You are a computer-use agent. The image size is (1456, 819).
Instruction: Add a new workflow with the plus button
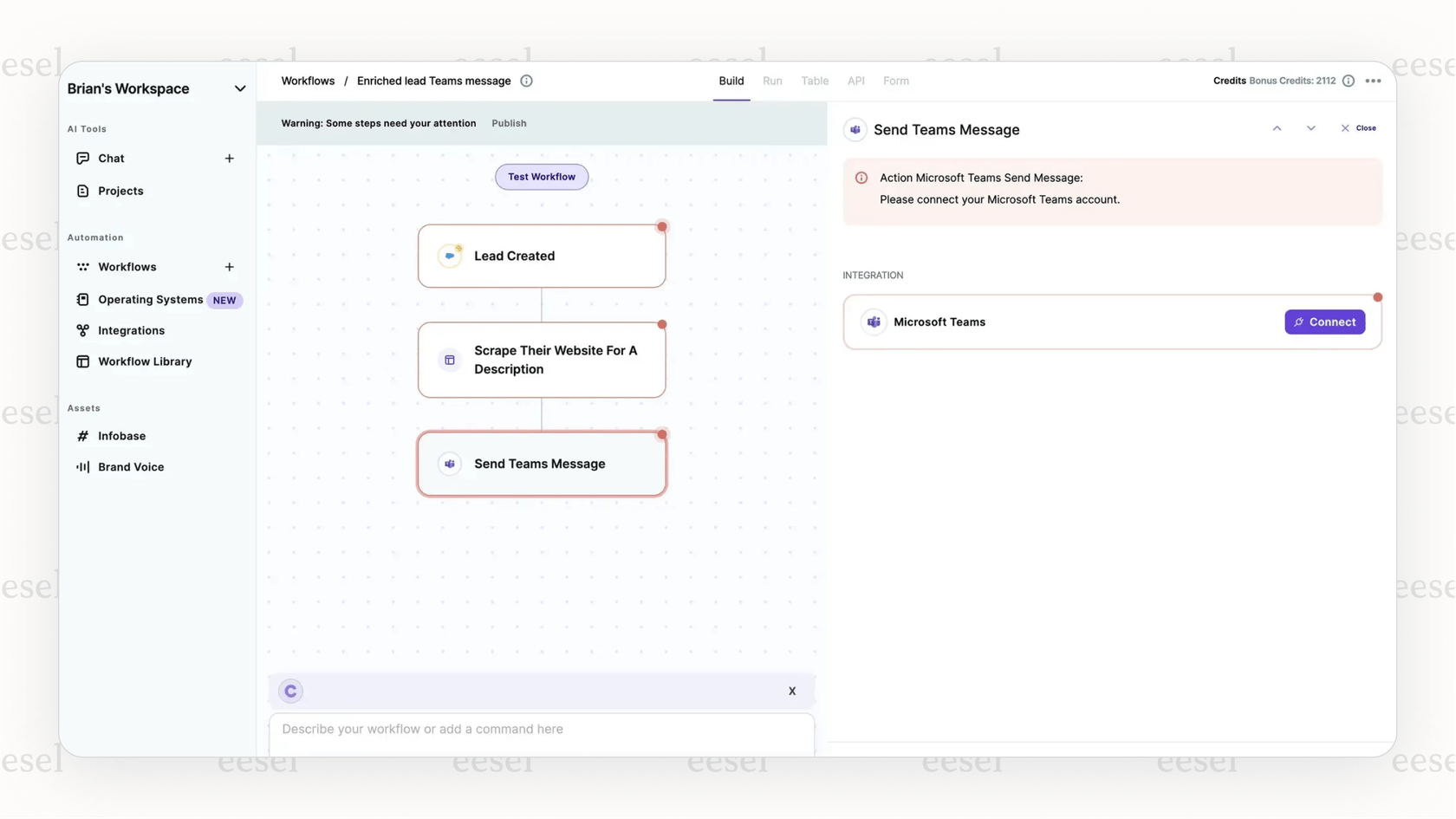[229, 267]
